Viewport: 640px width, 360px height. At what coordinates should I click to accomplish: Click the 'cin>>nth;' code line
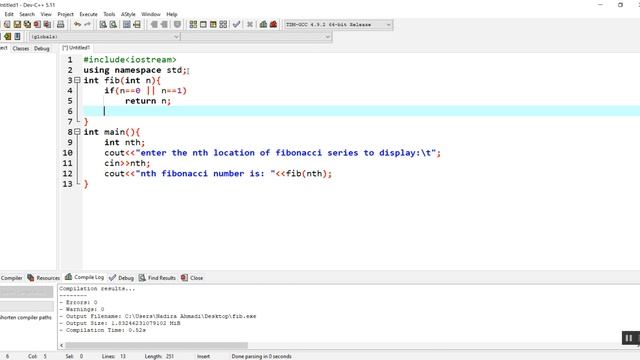tap(127, 163)
